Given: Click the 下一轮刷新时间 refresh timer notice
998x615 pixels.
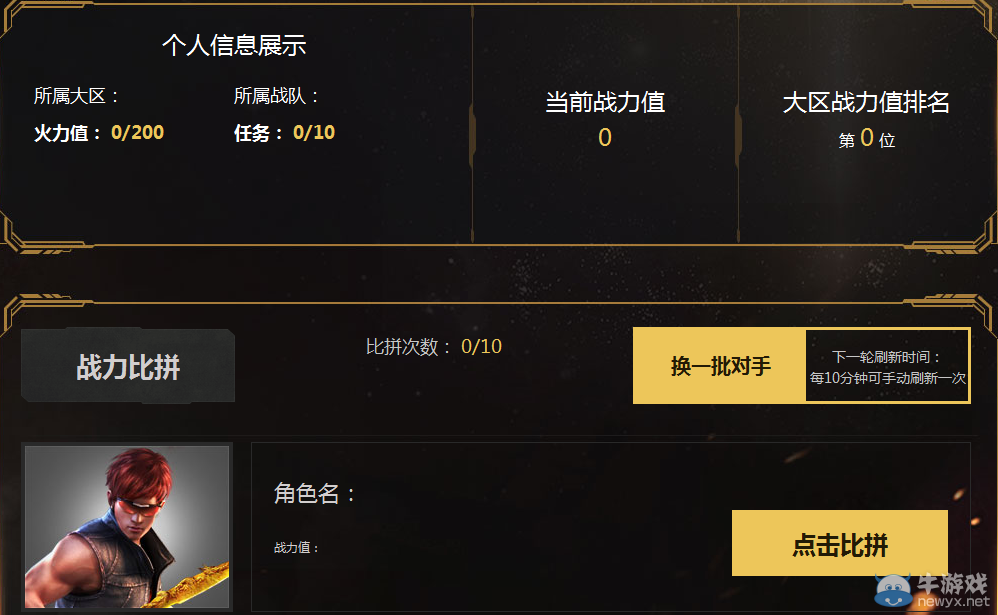Looking at the screenshot, I should (x=886, y=367).
